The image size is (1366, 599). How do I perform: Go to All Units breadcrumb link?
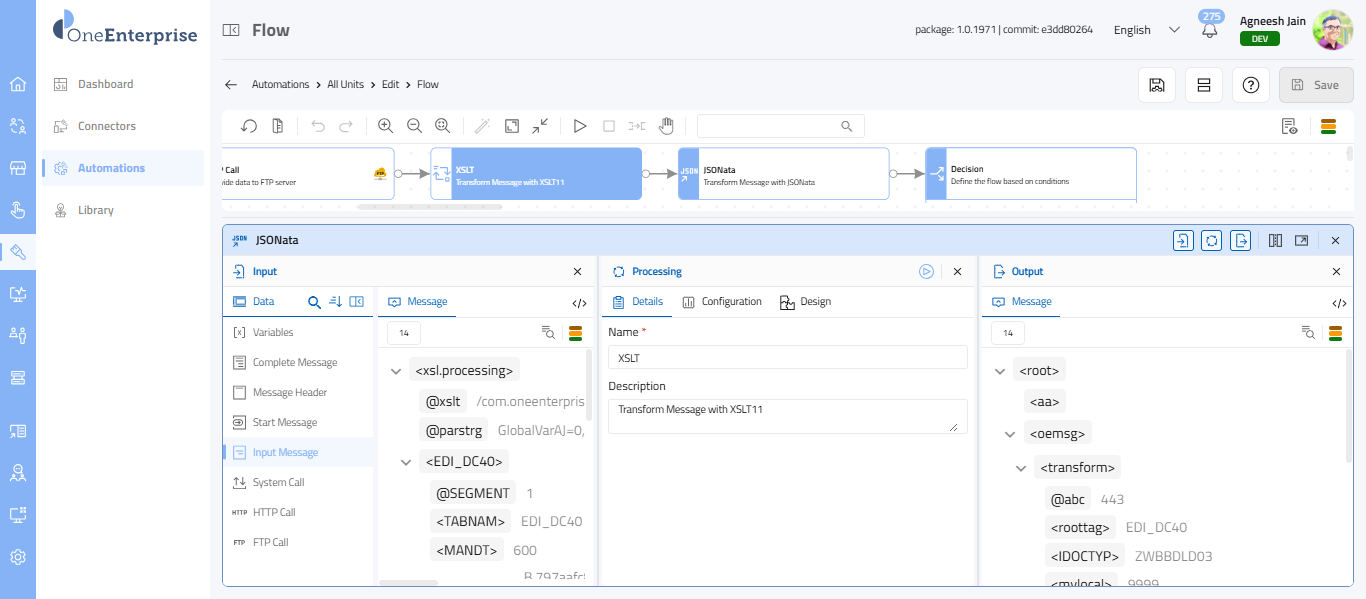point(345,84)
